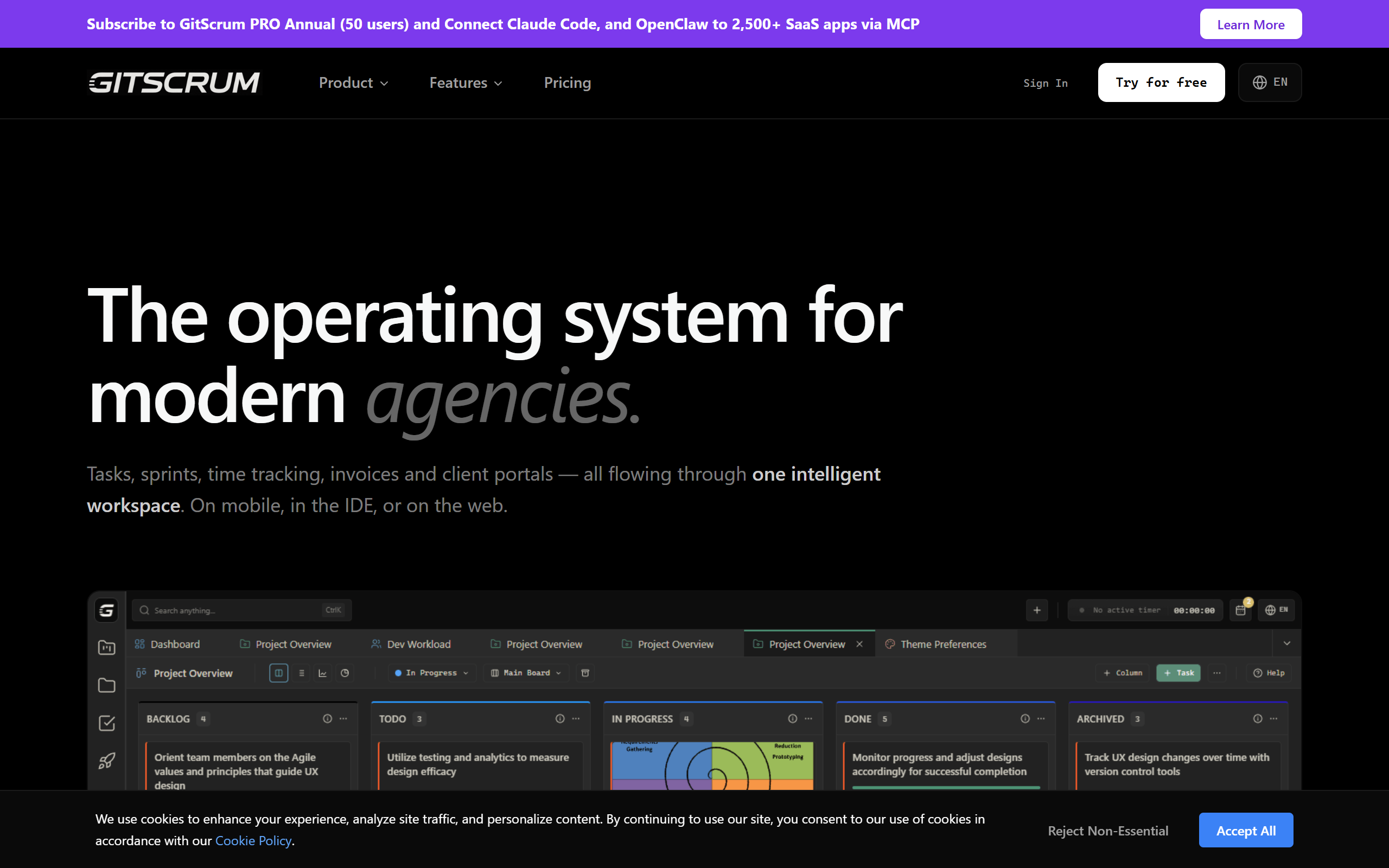This screenshot has height=868, width=1389.
Task: Select the Project Overview tab next to Dashboard
Action: tap(285, 644)
